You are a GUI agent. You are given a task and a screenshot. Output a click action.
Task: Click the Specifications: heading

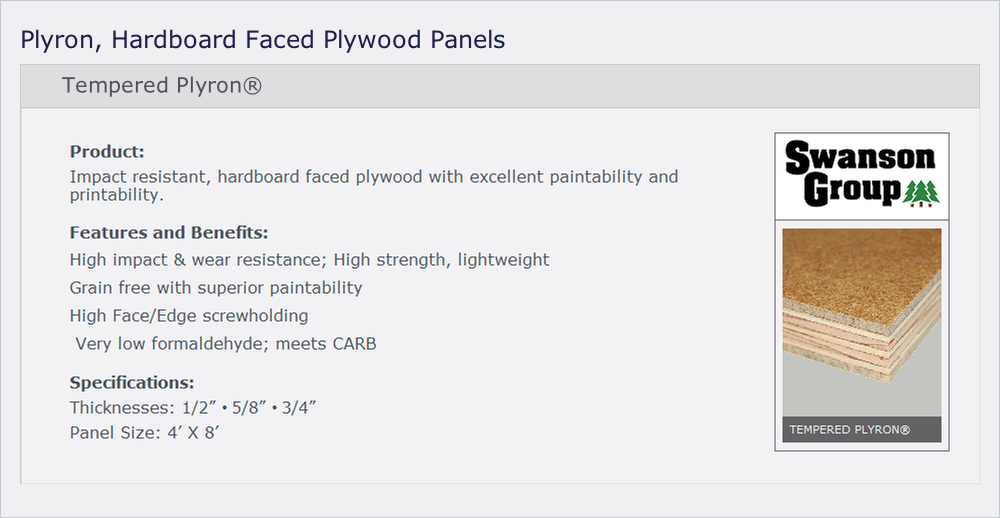pos(132,383)
